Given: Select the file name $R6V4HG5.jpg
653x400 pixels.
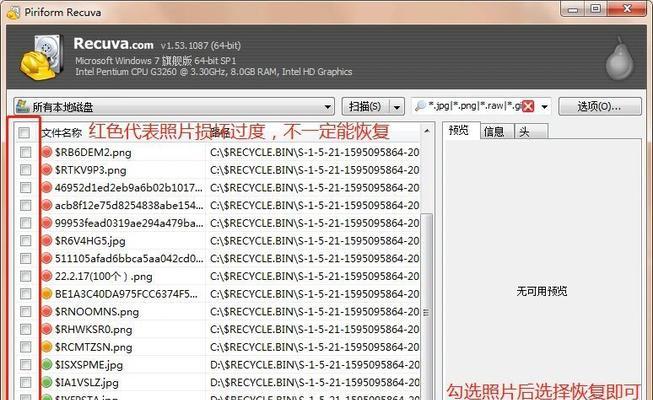Looking at the screenshot, I should click(90, 241).
